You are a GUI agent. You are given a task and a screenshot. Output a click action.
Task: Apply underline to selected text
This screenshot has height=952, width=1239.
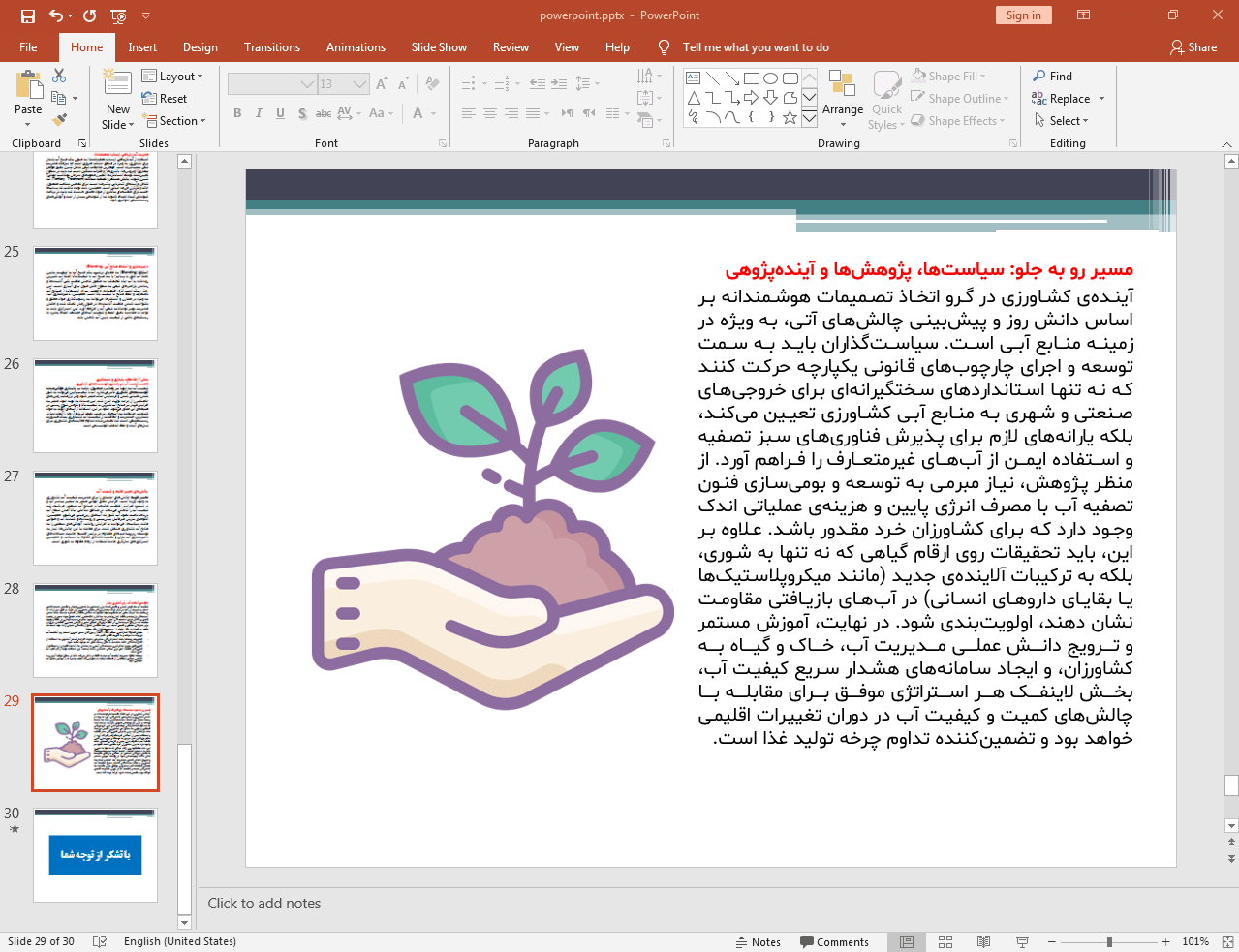[x=280, y=113]
